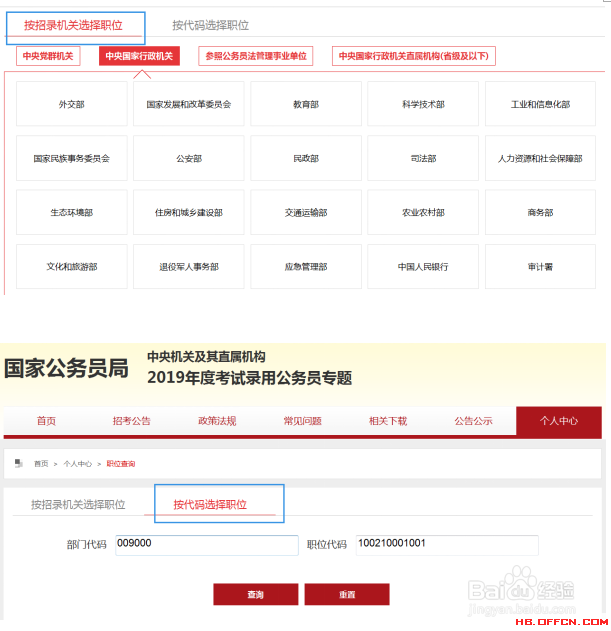Viewport: 611px width, 631px height.
Task: Open the 中国人民银行 tile
Action: point(423,266)
